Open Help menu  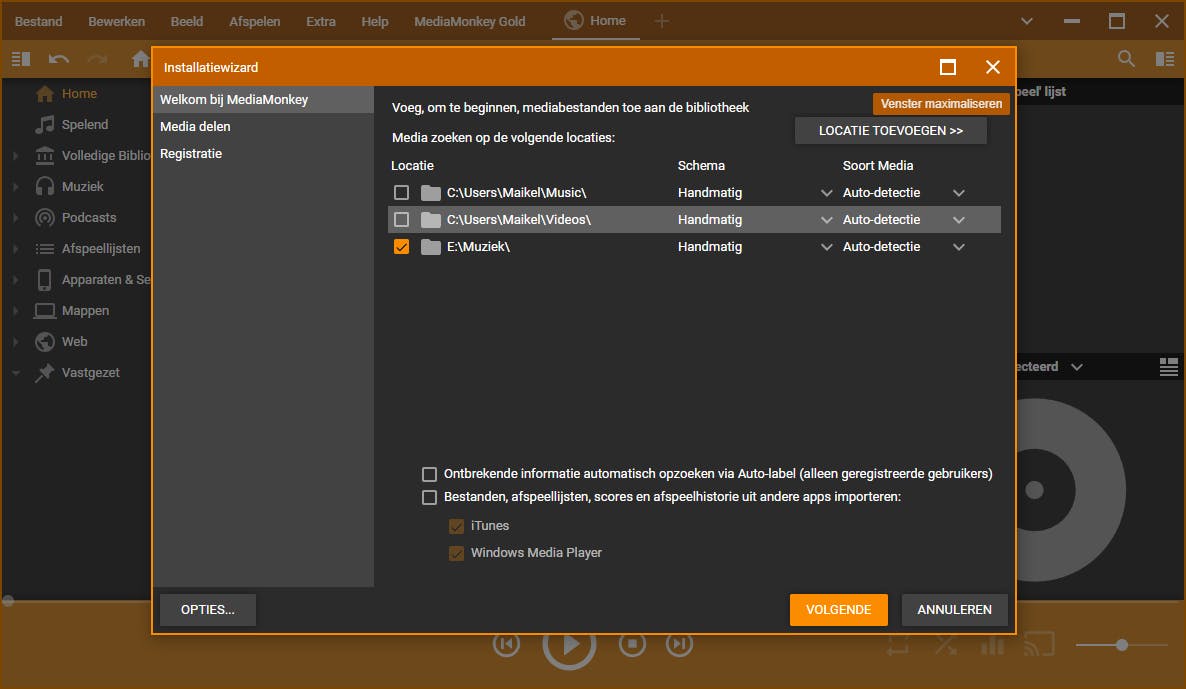pyautogui.click(x=374, y=21)
